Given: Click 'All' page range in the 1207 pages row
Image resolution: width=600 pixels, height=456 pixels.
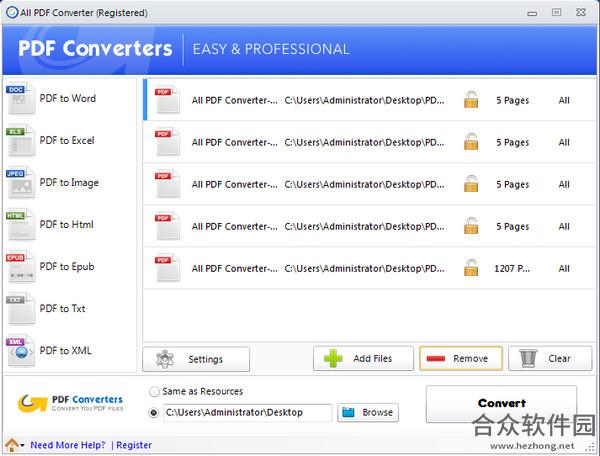Looking at the screenshot, I should pyautogui.click(x=564, y=269).
